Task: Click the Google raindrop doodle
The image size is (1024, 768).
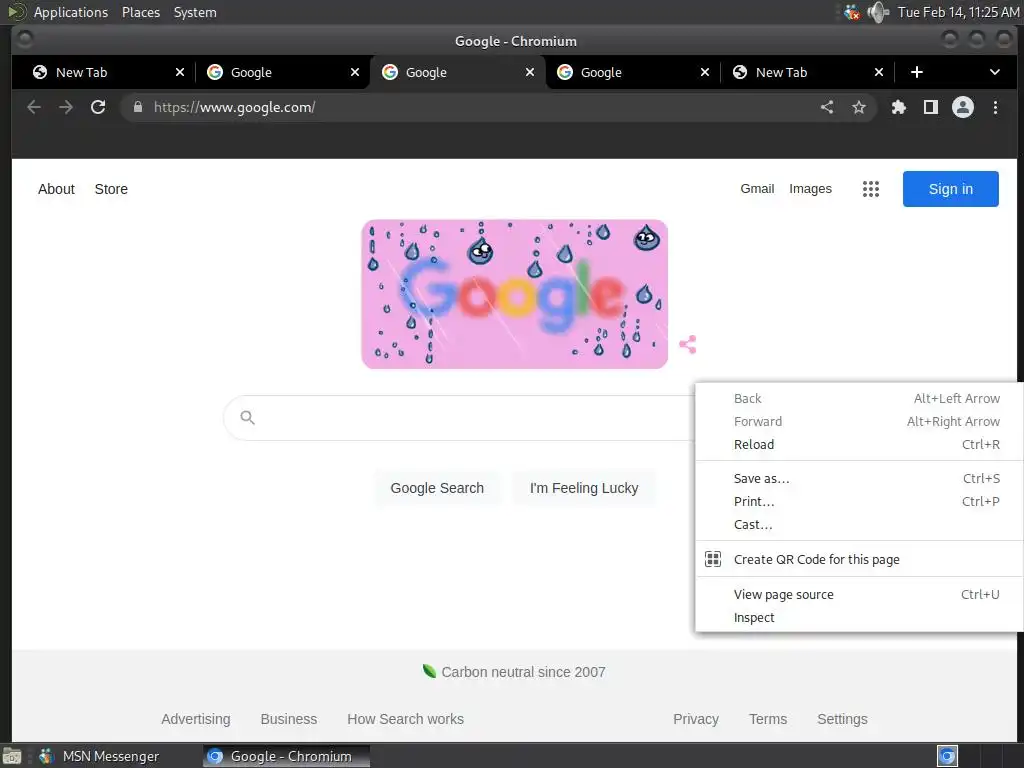Action: (x=515, y=294)
